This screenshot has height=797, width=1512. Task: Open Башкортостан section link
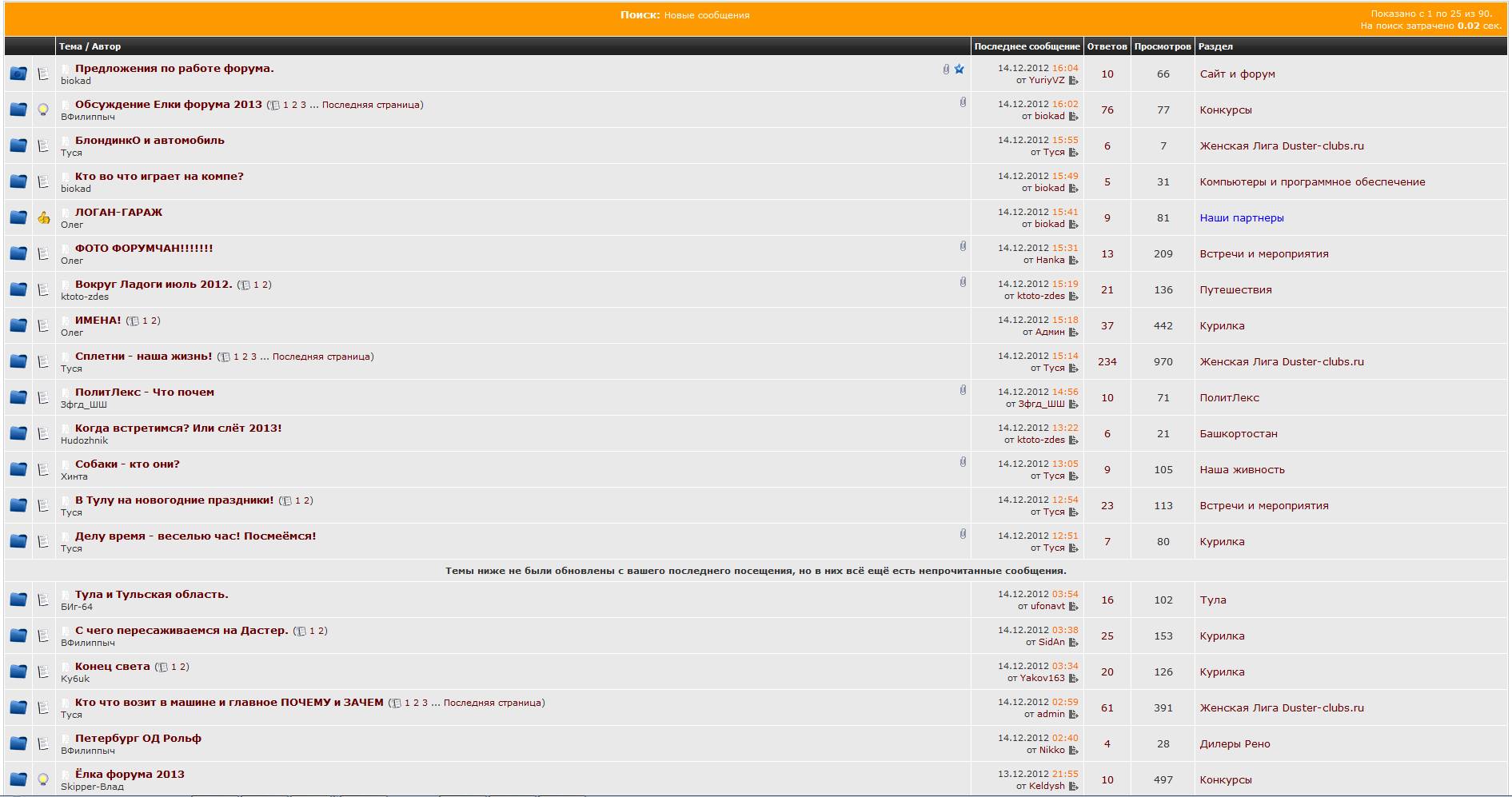pyautogui.click(x=1238, y=434)
